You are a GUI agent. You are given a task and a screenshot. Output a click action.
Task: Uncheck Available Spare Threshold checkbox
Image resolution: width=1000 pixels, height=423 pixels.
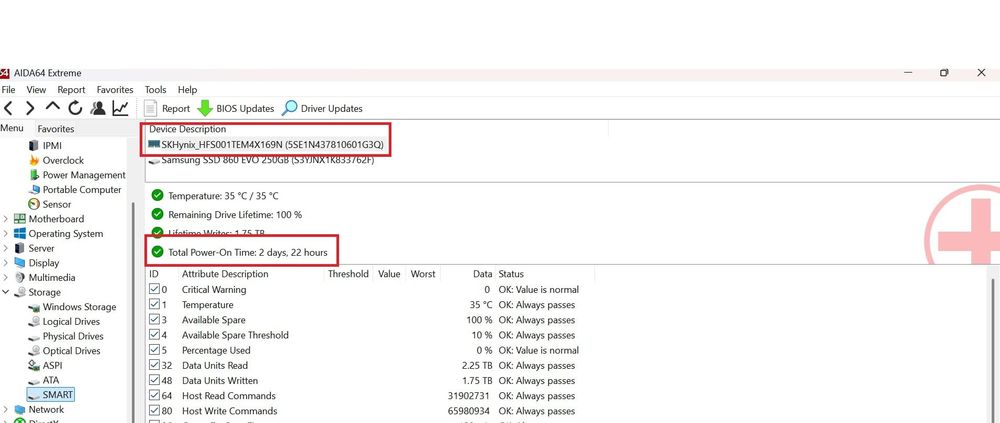coord(154,335)
